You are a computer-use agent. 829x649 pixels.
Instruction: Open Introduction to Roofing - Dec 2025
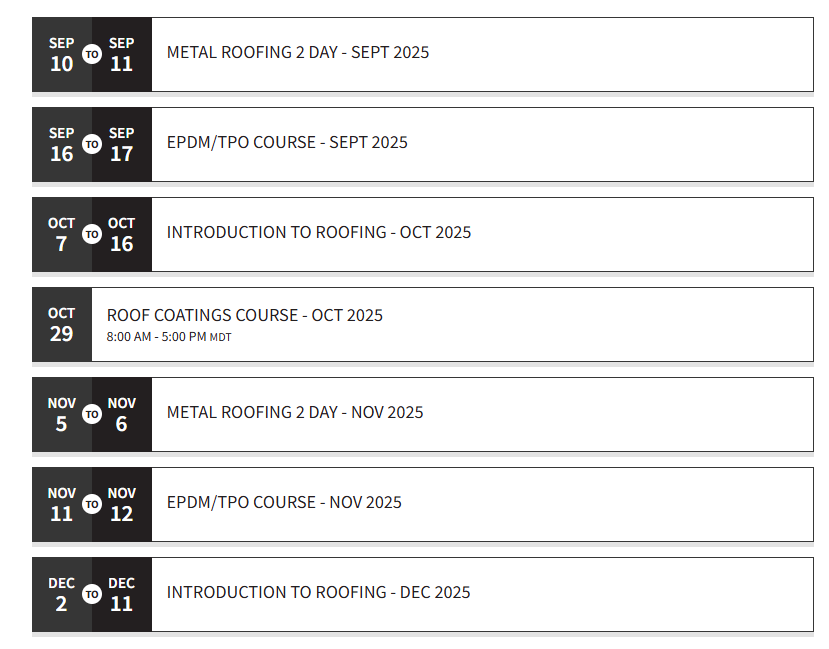click(x=318, y=592)
